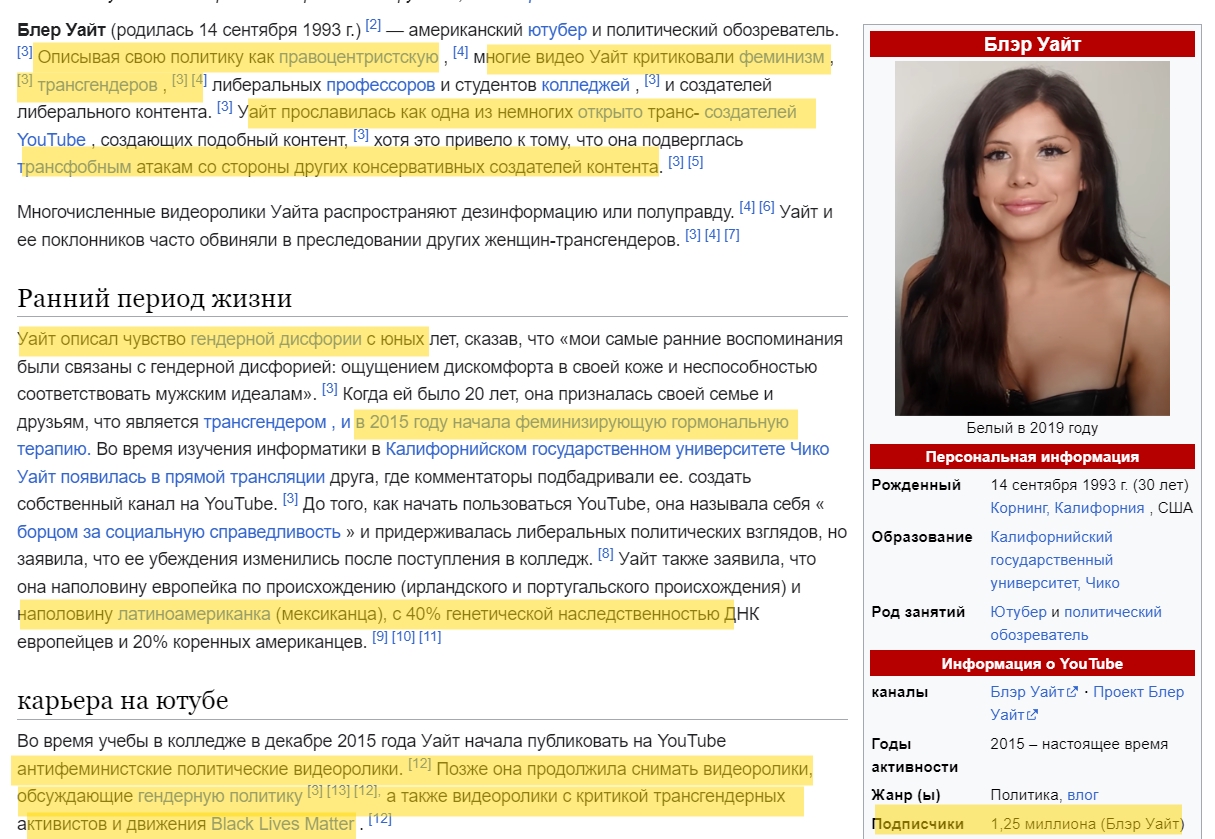Open reference [12] after "политические видеоролики"

click(x=420, y=764)
